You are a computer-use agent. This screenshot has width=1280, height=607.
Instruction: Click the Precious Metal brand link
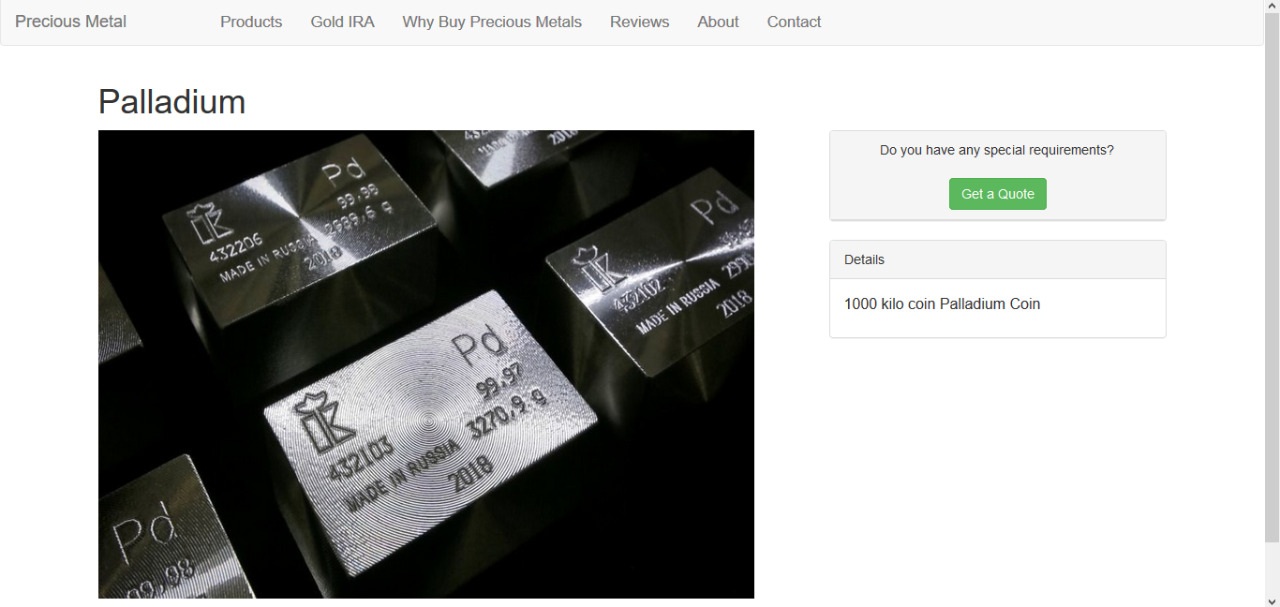point(71,22)
